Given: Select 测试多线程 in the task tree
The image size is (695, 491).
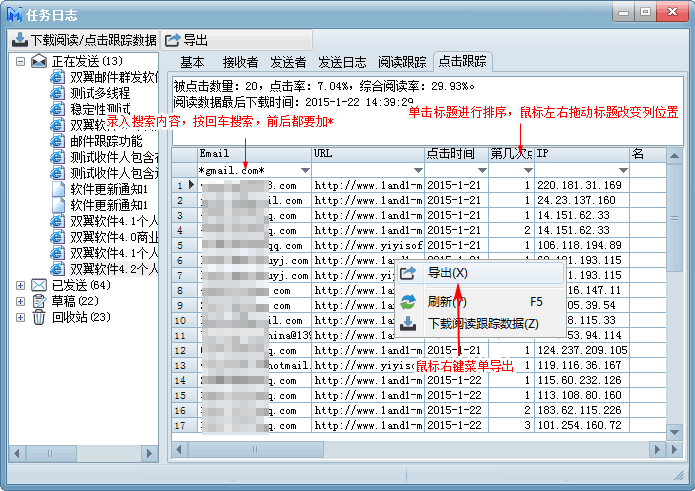Looking at the screenshot, I should click(x=100, y=93).
